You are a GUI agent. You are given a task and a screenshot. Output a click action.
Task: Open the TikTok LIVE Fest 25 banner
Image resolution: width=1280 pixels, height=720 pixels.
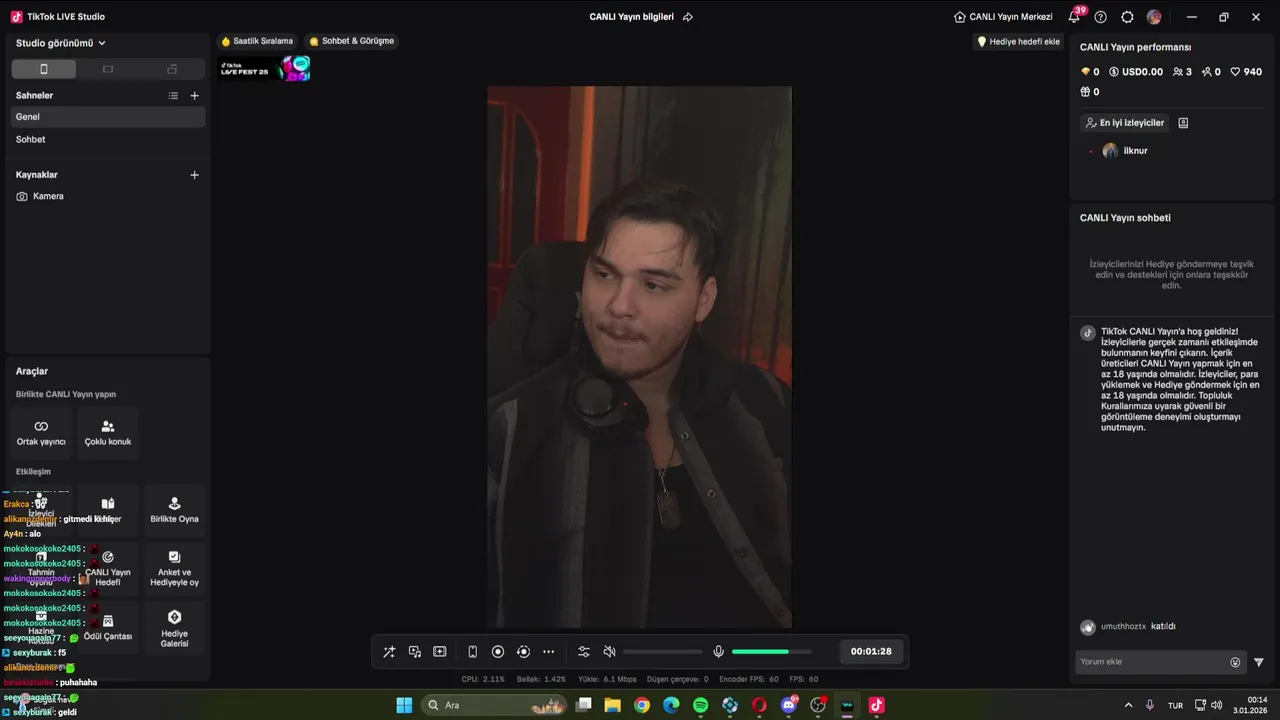265,68
